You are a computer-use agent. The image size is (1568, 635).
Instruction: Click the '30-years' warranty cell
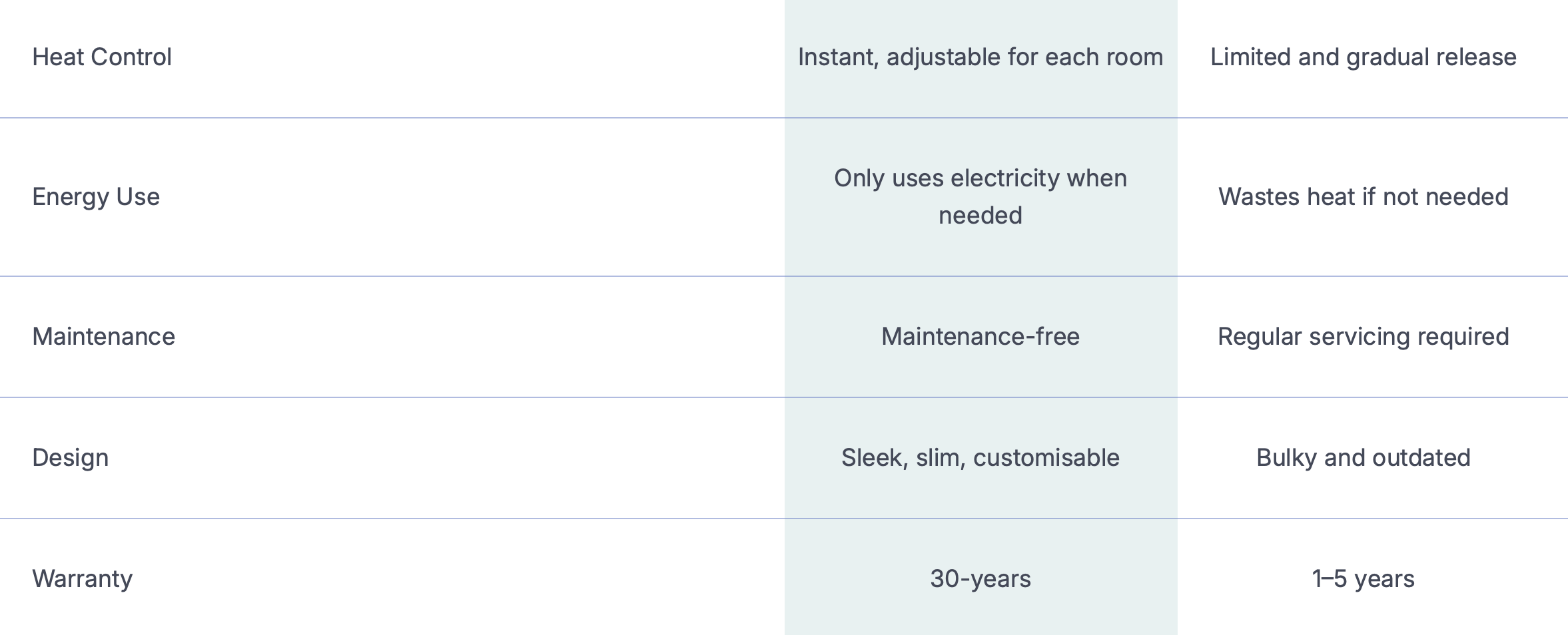980,579
